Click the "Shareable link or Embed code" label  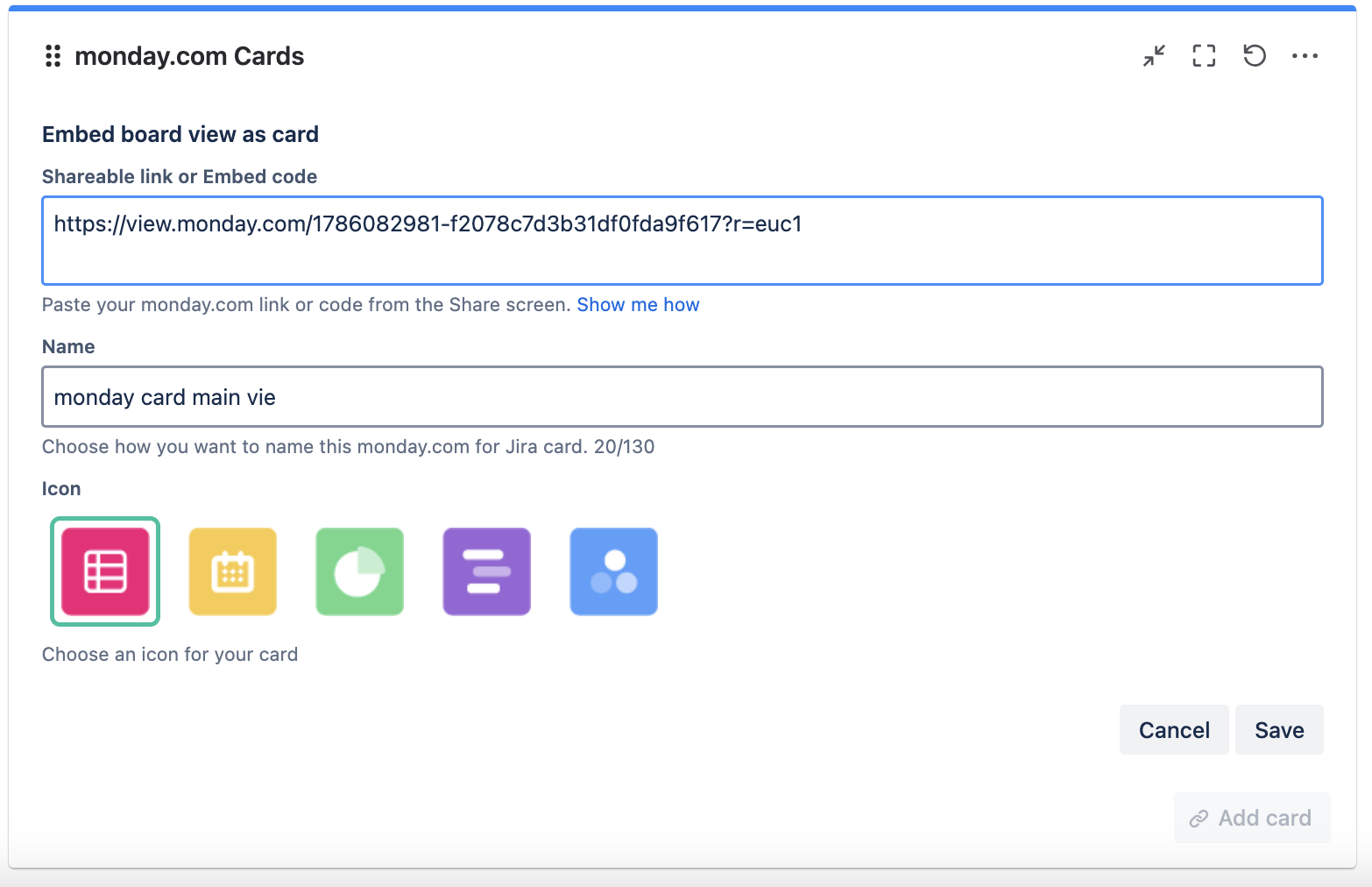point(180,177)
